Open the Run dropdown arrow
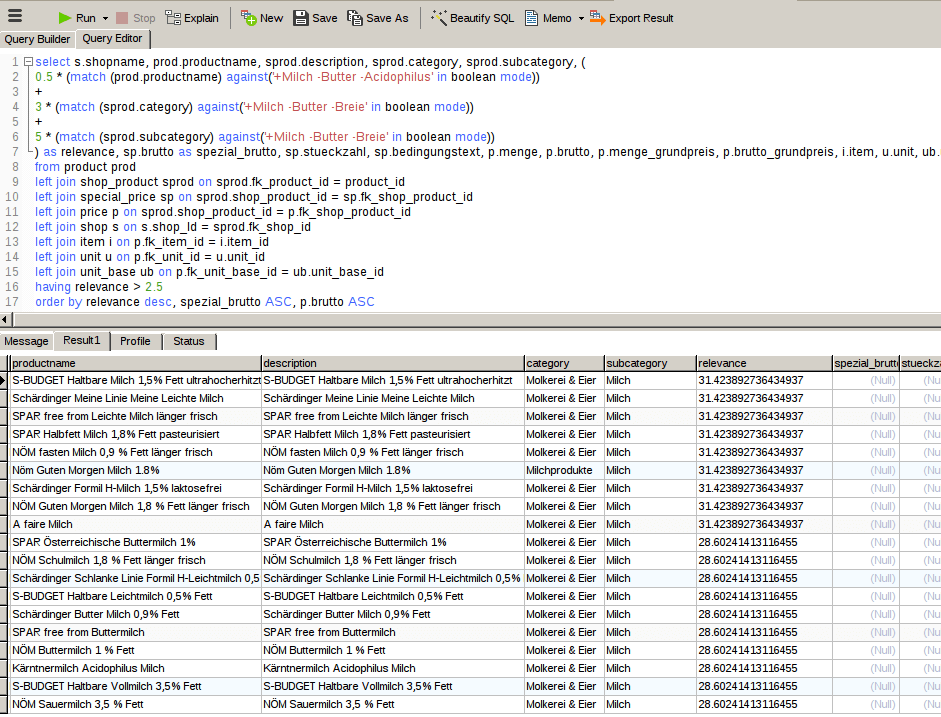Image resolution: width=941 pixels, height=717 pixels. [x=105, y=19]
